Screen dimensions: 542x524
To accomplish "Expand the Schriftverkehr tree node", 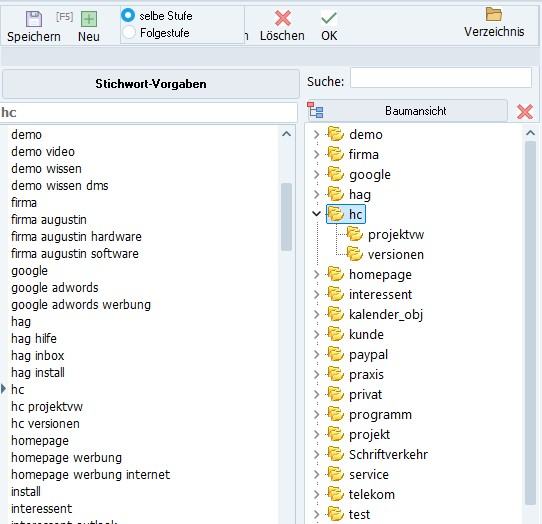I will (x=316, y=454).
